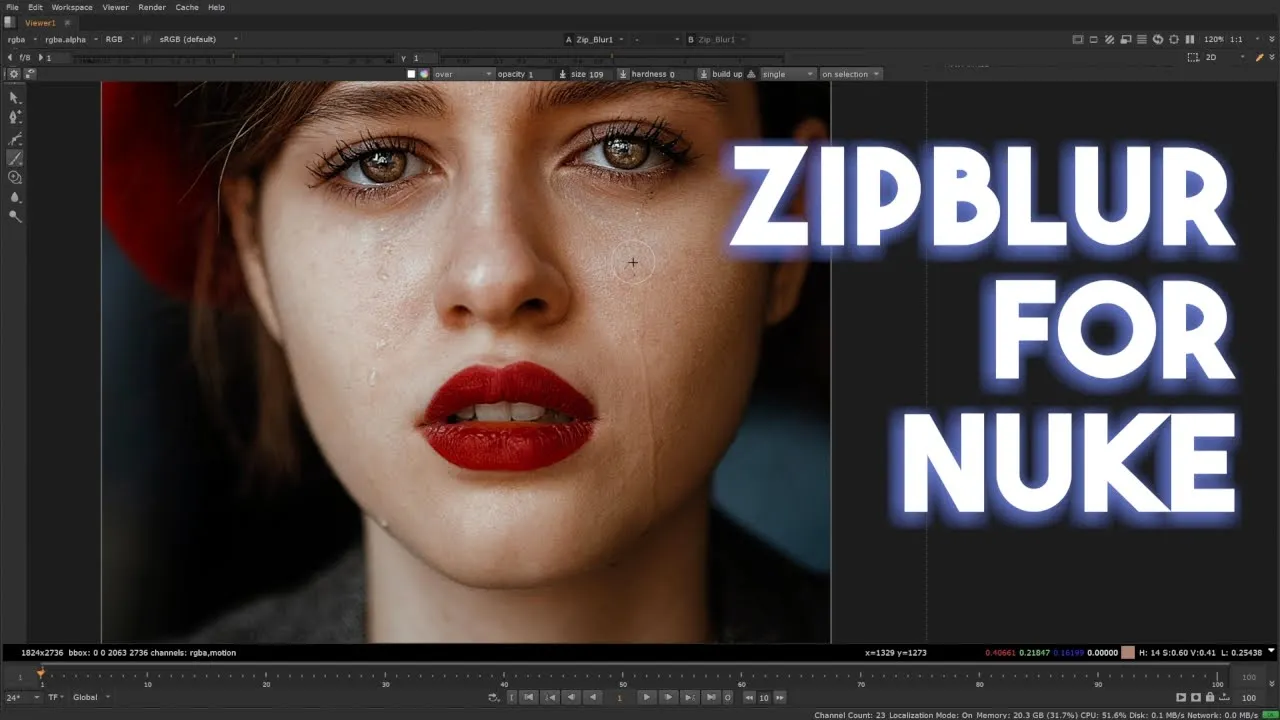
Task: Open the rgba layer dropdown
Action: pos(21,39)
